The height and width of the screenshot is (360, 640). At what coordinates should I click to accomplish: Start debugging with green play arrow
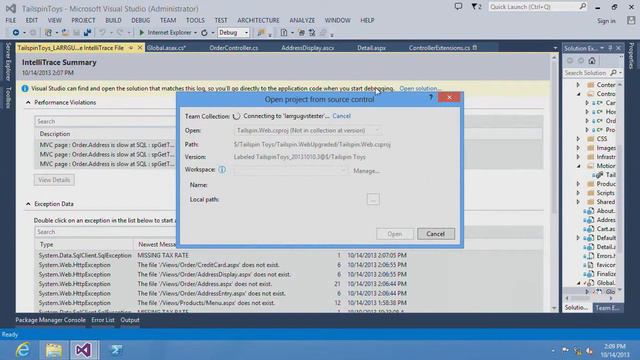[x=142, y=33]
